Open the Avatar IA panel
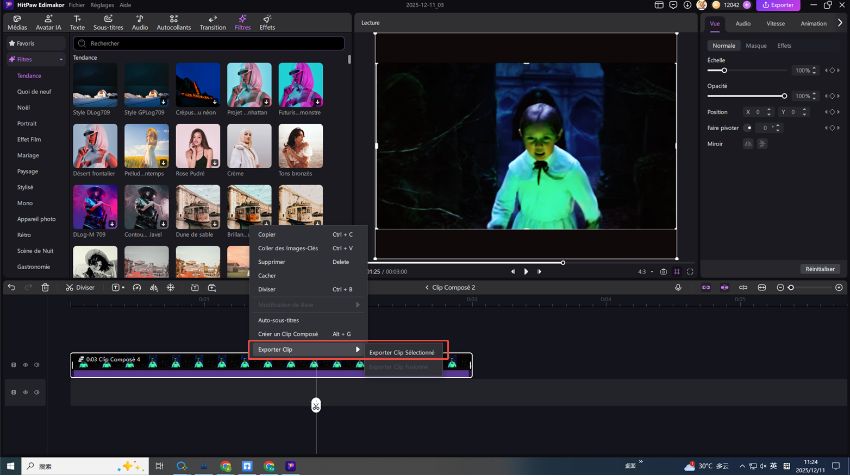 [51, 22]
